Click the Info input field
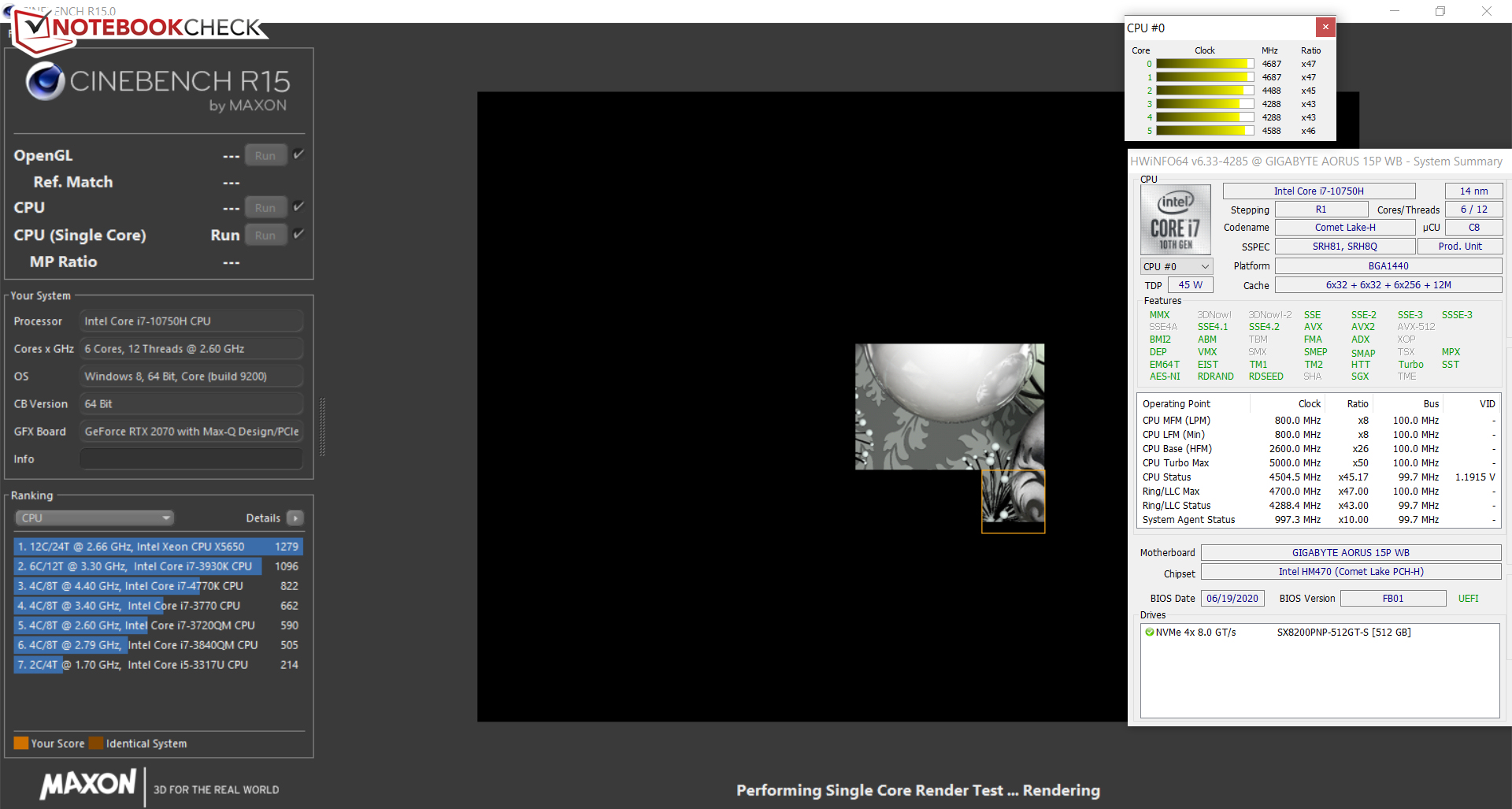This screenshot has width=1512, height=809. pos(191,458)
